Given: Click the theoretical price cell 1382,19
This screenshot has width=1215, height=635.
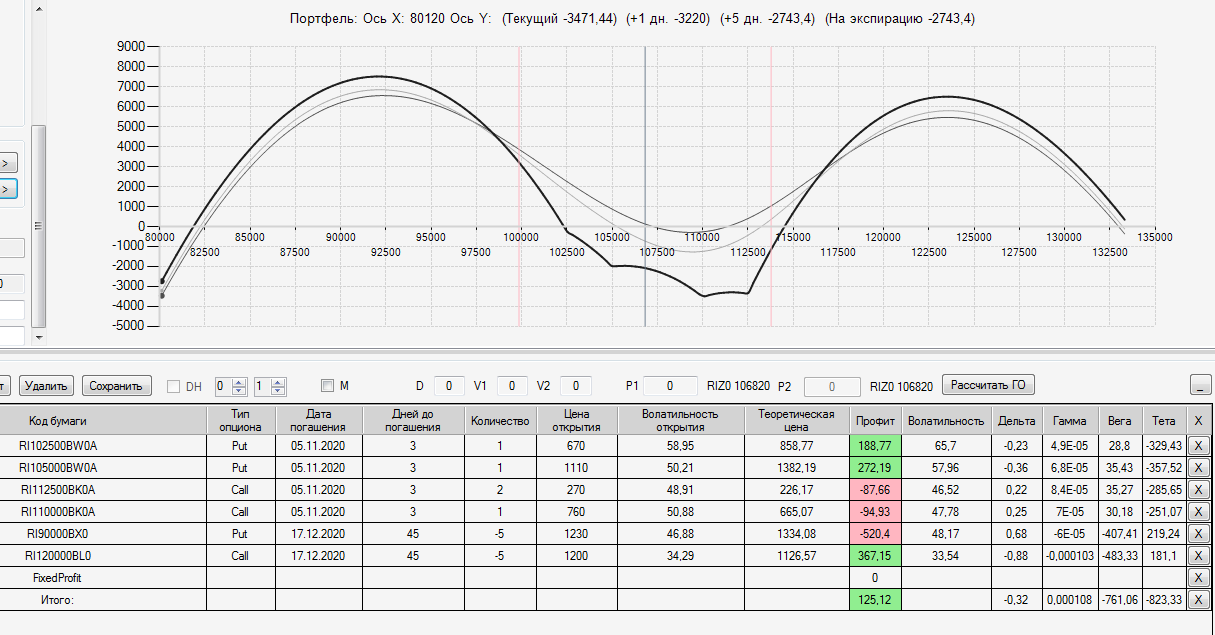Looking at the screenshot, I should (796, 468).
